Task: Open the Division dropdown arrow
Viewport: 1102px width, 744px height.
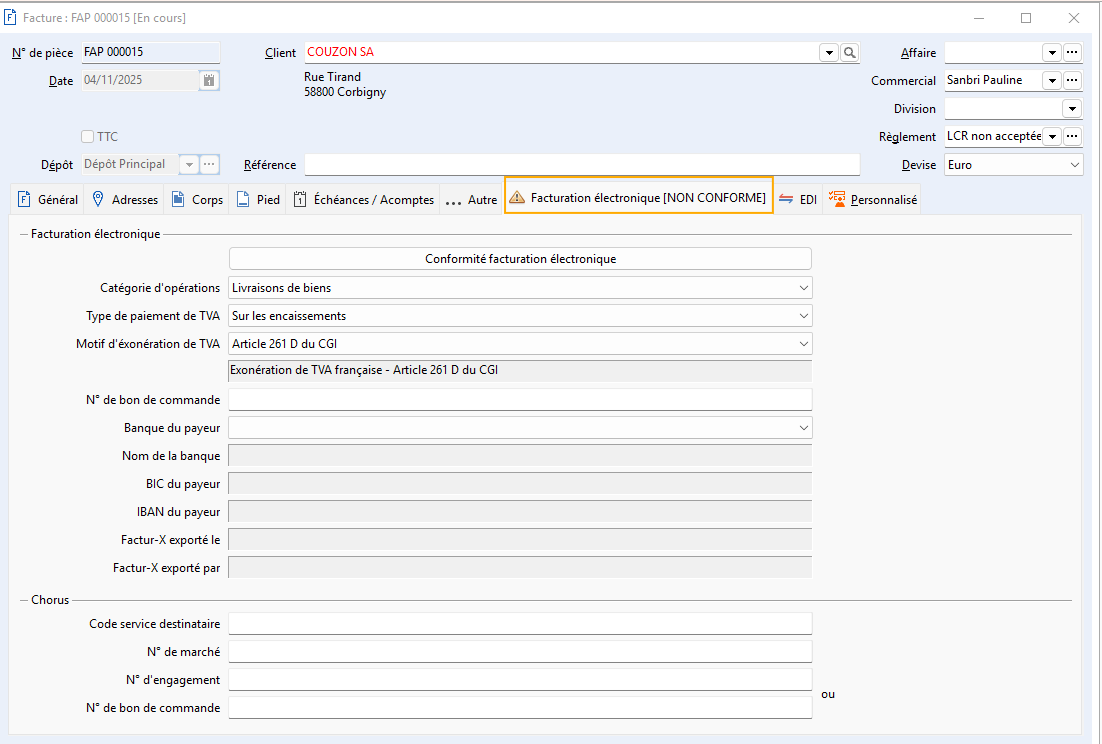Action: pos(1072,108)
